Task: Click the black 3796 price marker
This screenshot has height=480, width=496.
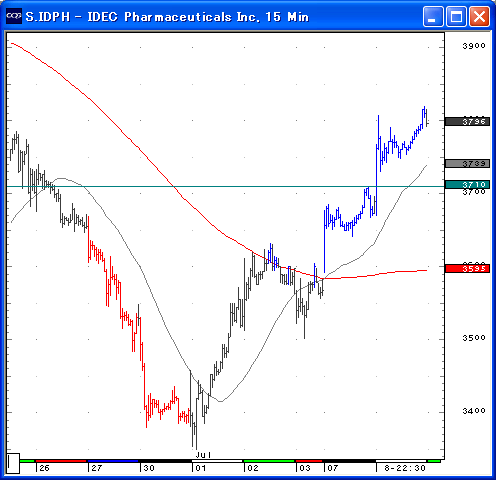Action: [467, 122]
